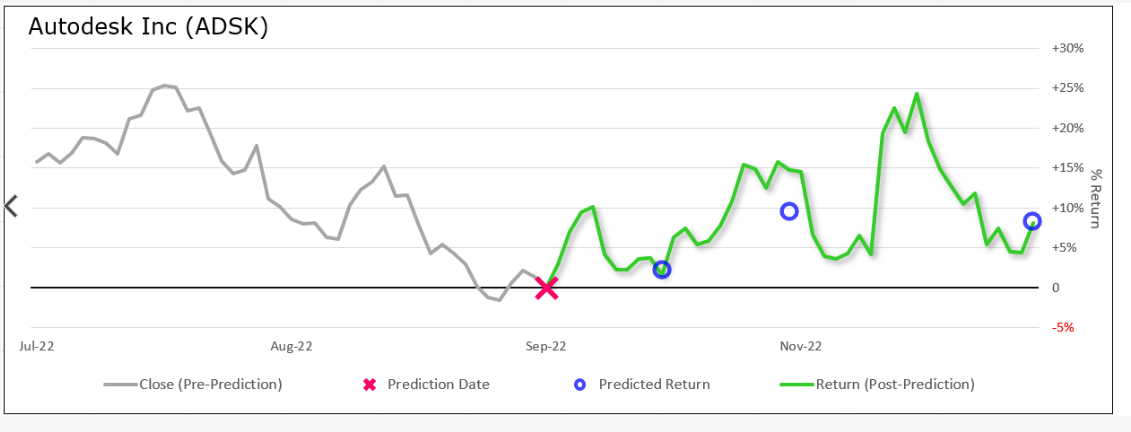Click the +30% axis label
This screenshot has width=1131, height=432.
point(1068,48)
